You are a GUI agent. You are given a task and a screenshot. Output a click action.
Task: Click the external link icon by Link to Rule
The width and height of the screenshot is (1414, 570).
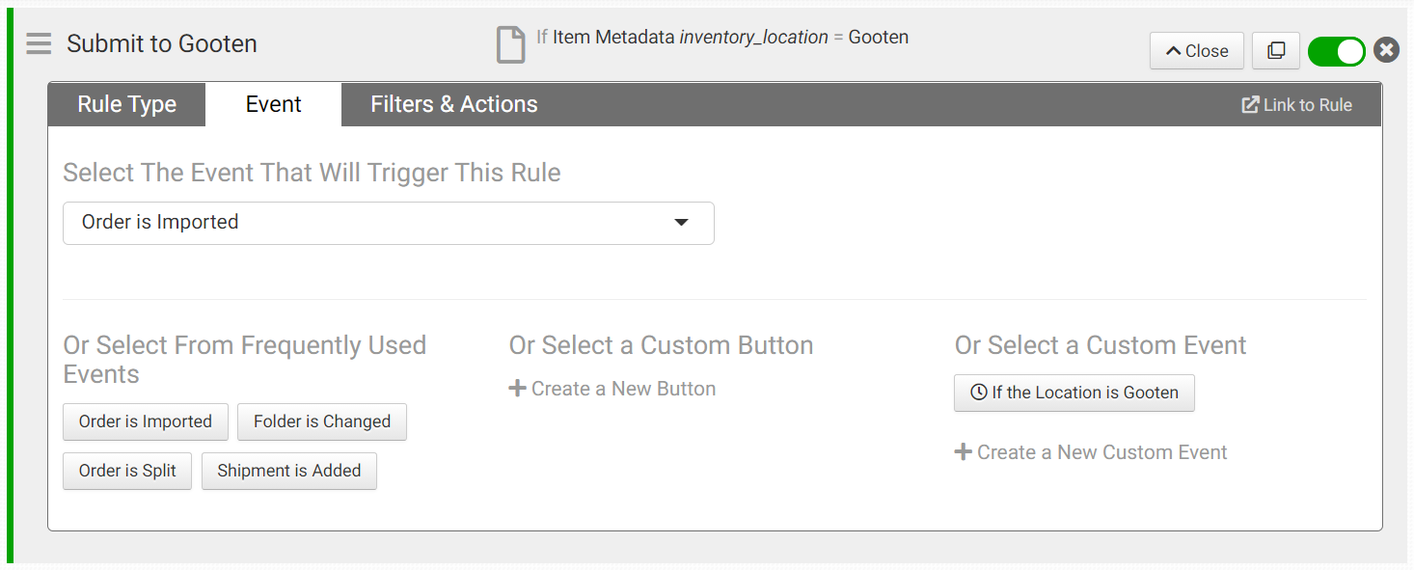pos(1250,105)
